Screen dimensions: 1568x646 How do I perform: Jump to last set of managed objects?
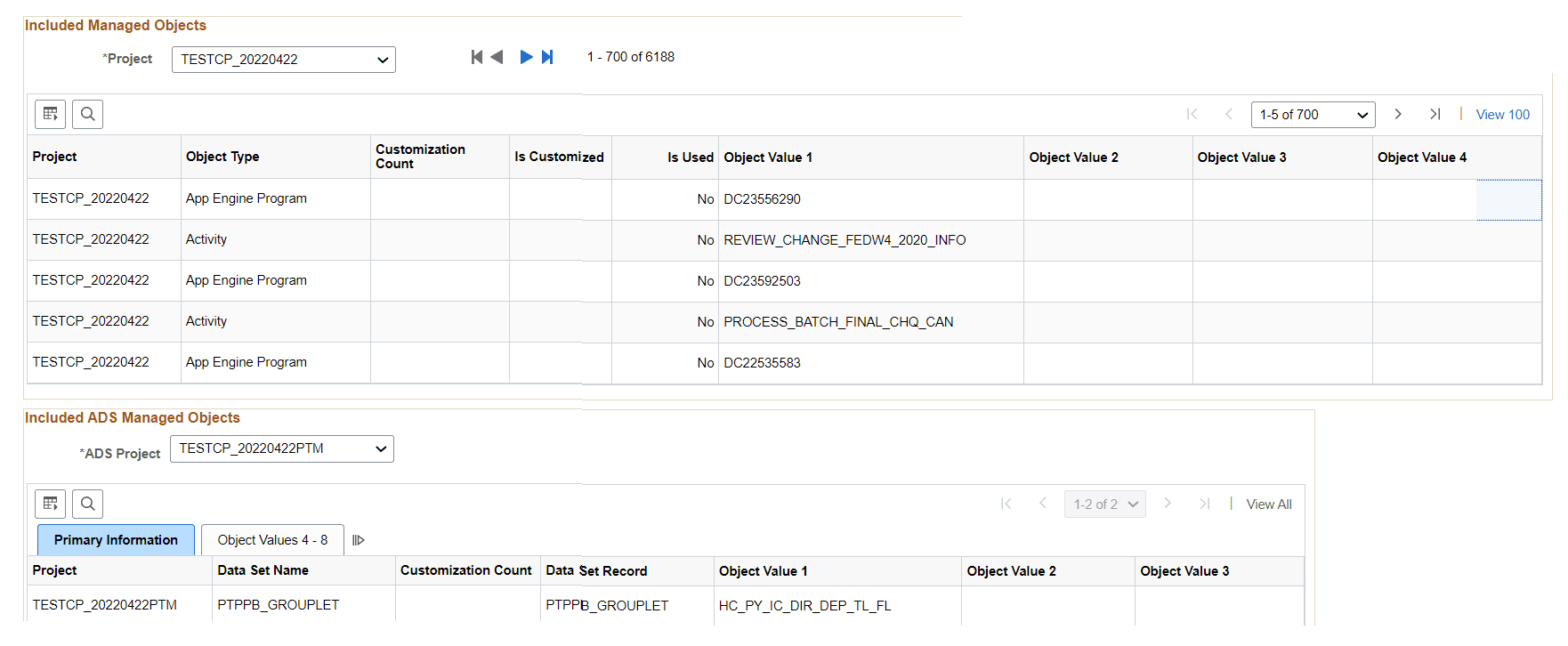coord(547,57)
